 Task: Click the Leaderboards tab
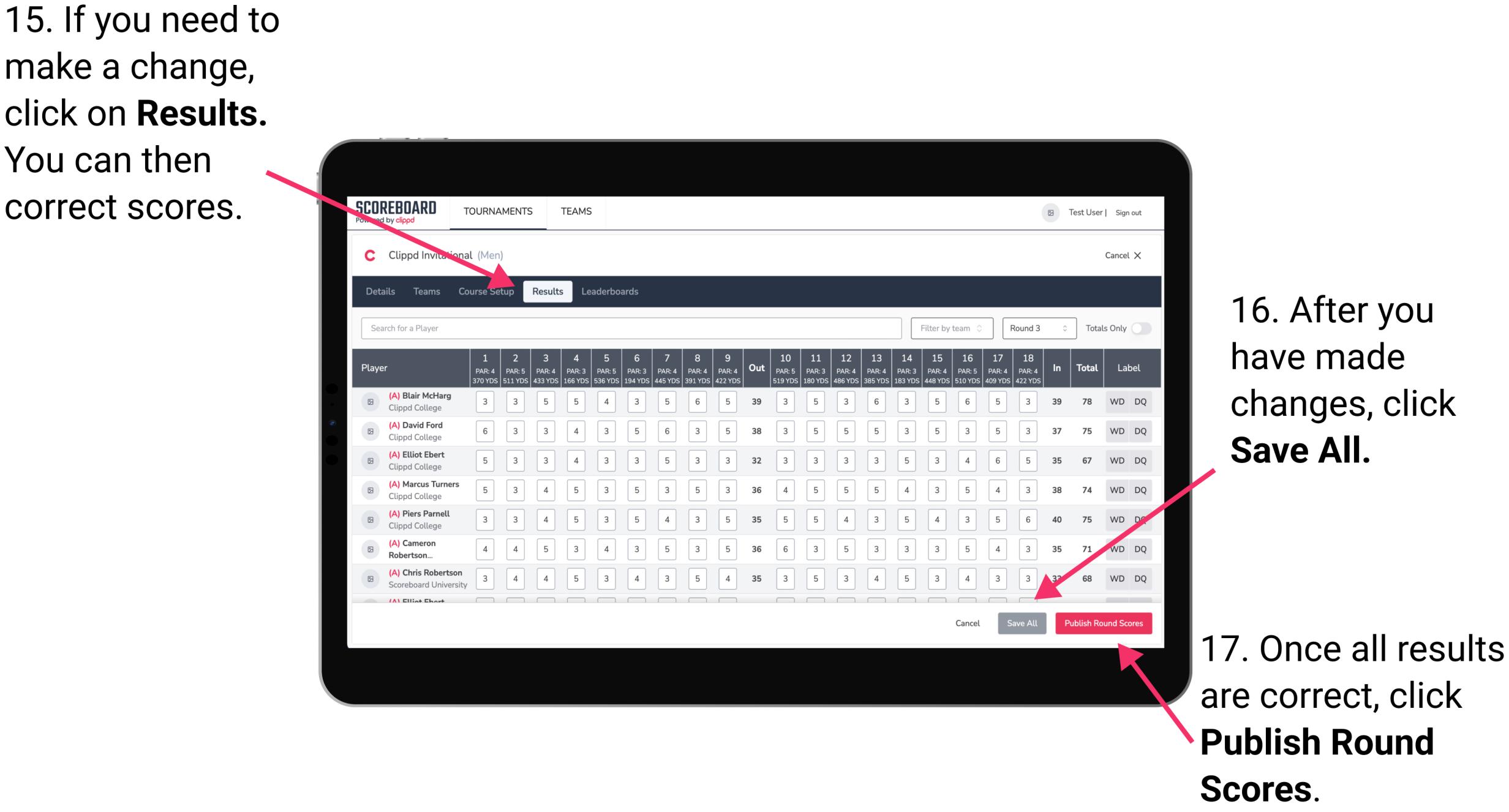pyautogui.click(x=612, y=291)
